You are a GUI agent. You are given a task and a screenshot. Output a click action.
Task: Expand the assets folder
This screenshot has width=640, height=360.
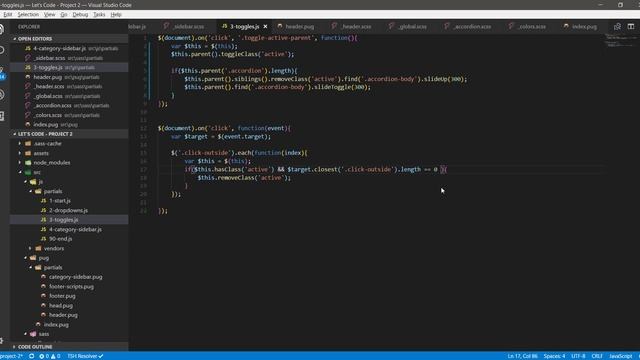point(41,153)
